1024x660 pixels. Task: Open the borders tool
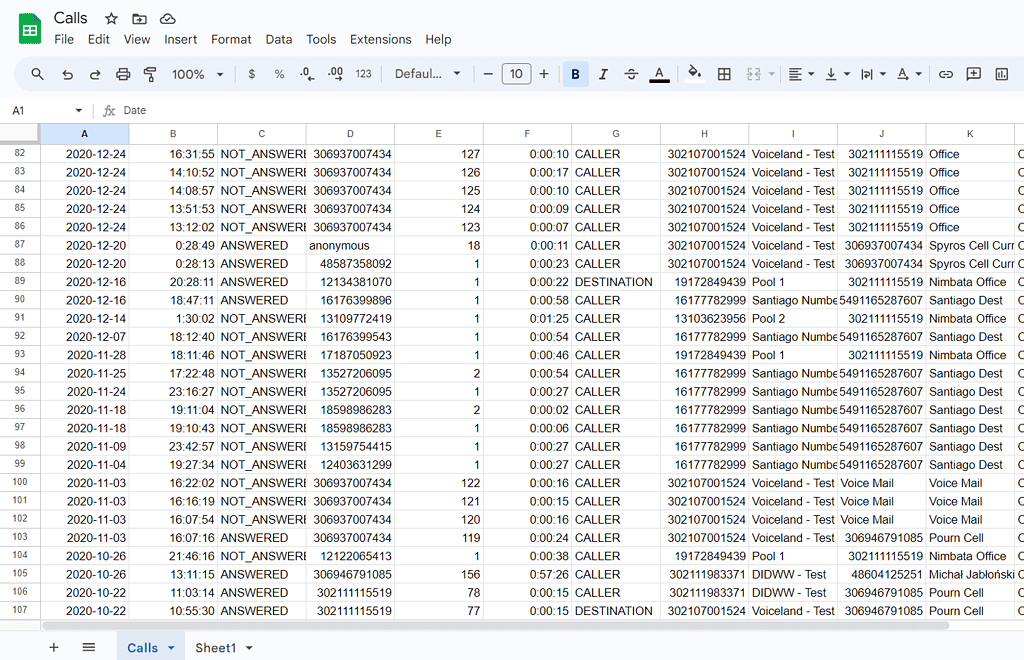tap(724, 74)
